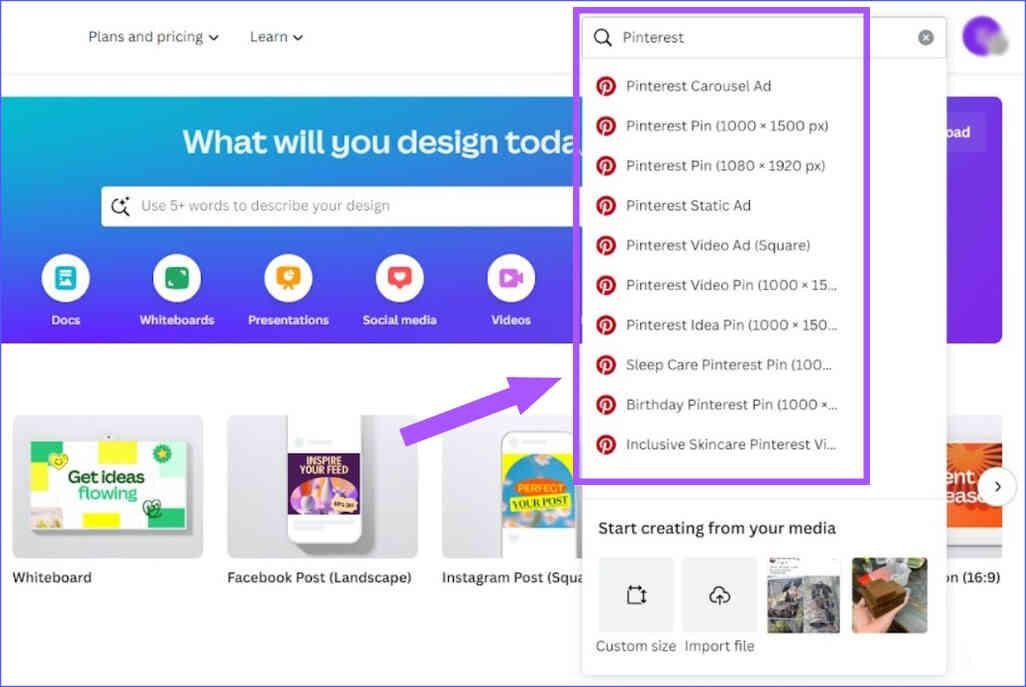Click the magnifying glass search icon
Screen dimensions: 1026x687
click(x=603, y=37)
